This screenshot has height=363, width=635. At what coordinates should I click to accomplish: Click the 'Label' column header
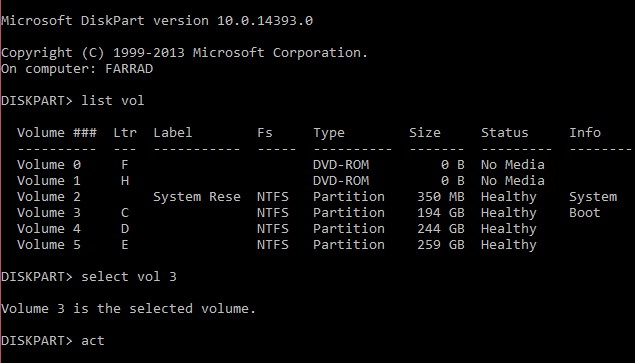(173, 133)
